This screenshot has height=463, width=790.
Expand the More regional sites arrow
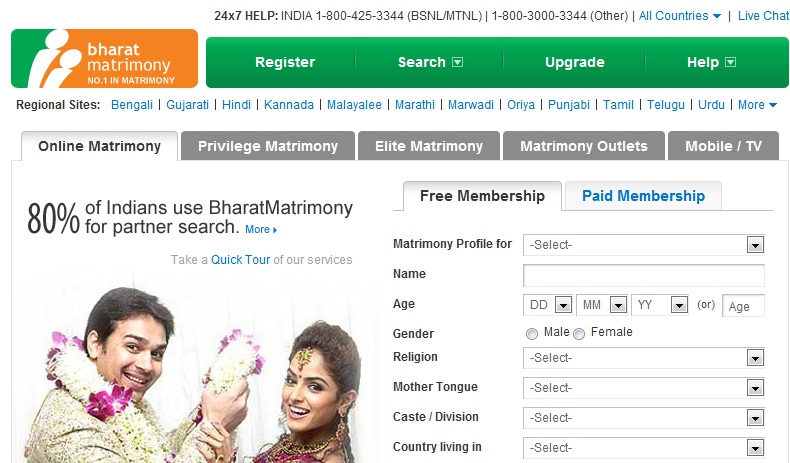pyautogui.click(x=772, y=105)
